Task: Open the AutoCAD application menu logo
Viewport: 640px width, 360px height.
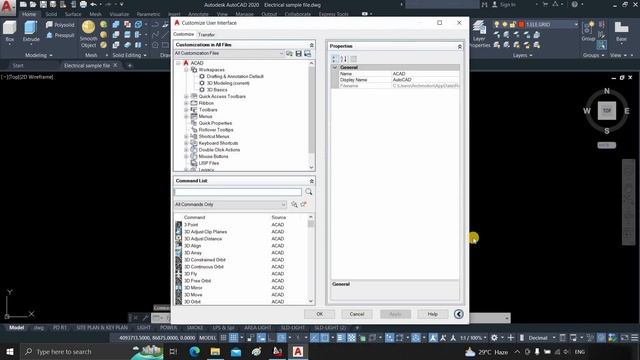Action: [7, 7]
